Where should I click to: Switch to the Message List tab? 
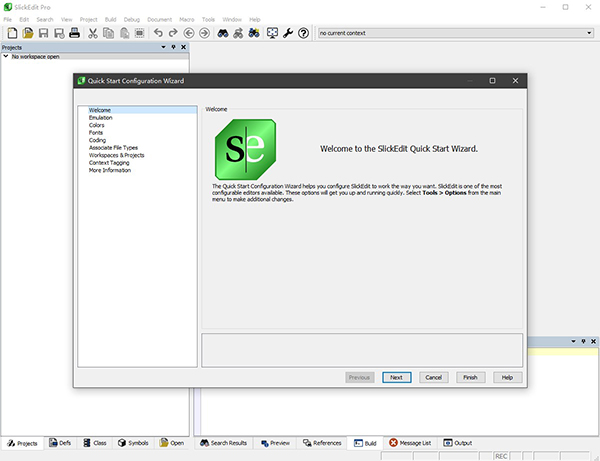point(410,442)
